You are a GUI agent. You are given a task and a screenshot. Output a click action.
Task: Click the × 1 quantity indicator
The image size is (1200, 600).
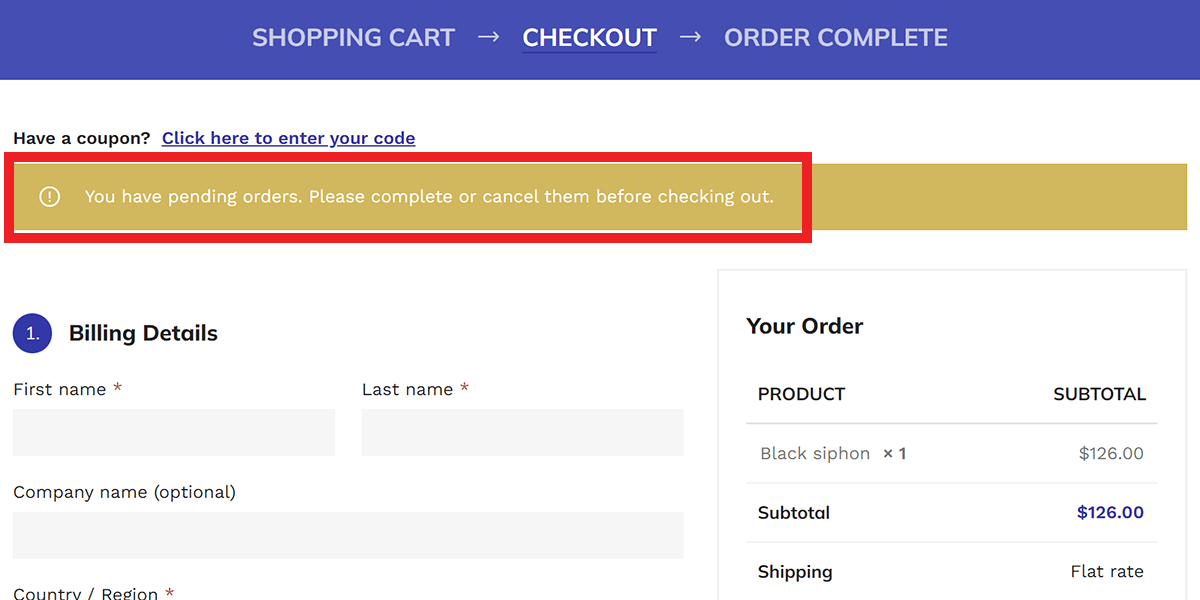point(894,453)
